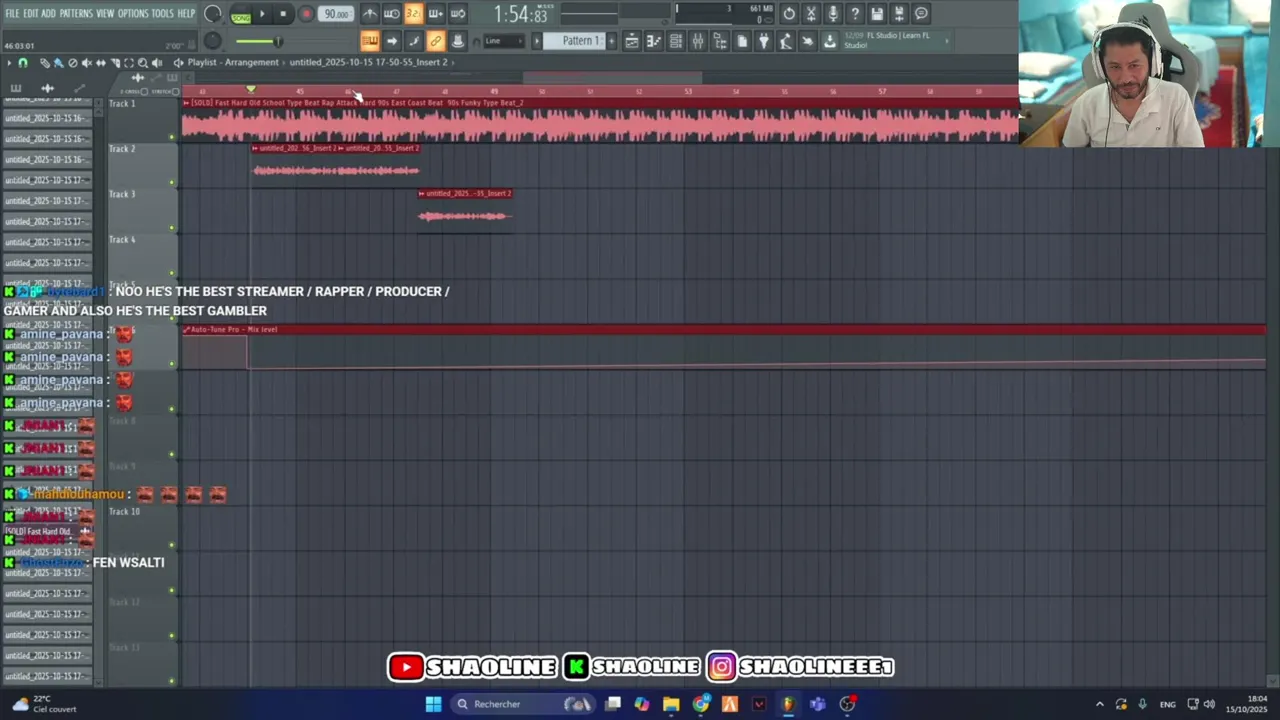Toggle the recording countdown 3-2-1 button
This screenshot has width=1280, height=720.
click(x=413, y=14)
